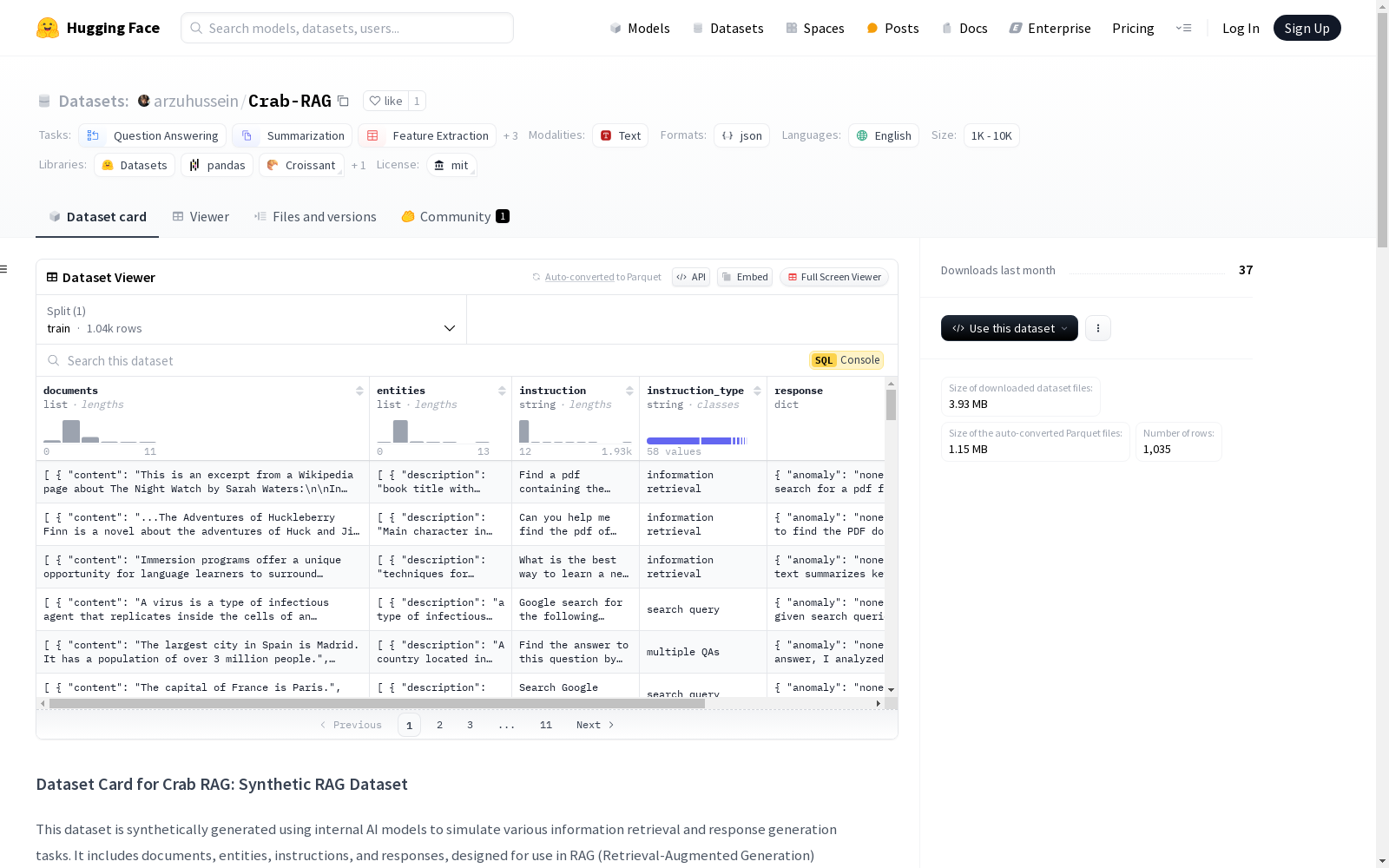Open the left sidebar table-of-contents icon
Screen dimensions: 1389x868
(3, 269)
